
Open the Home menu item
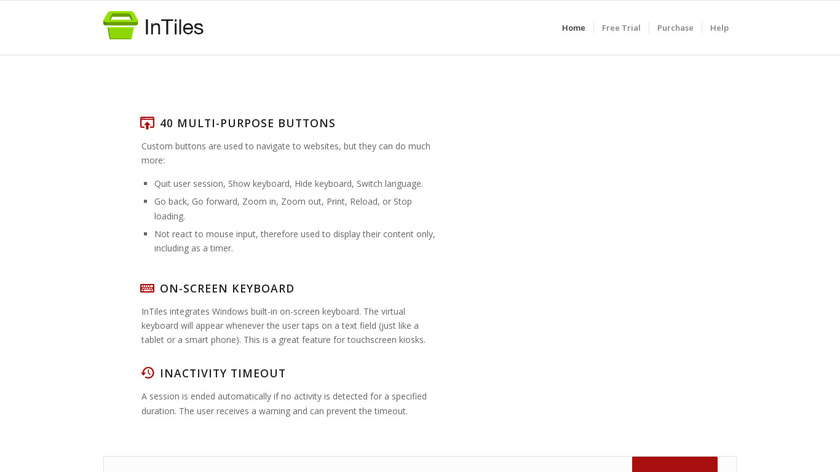click(x=573, y=28)
